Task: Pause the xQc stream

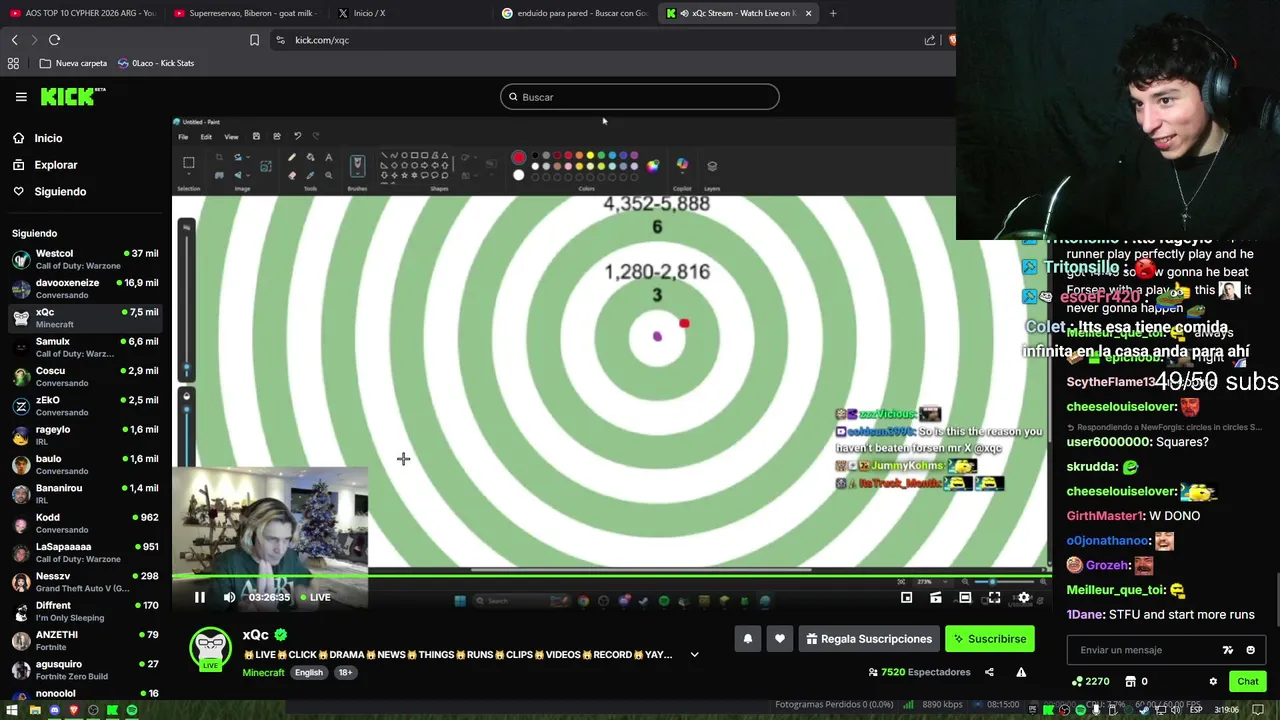Action: click(x=199, y=597)
